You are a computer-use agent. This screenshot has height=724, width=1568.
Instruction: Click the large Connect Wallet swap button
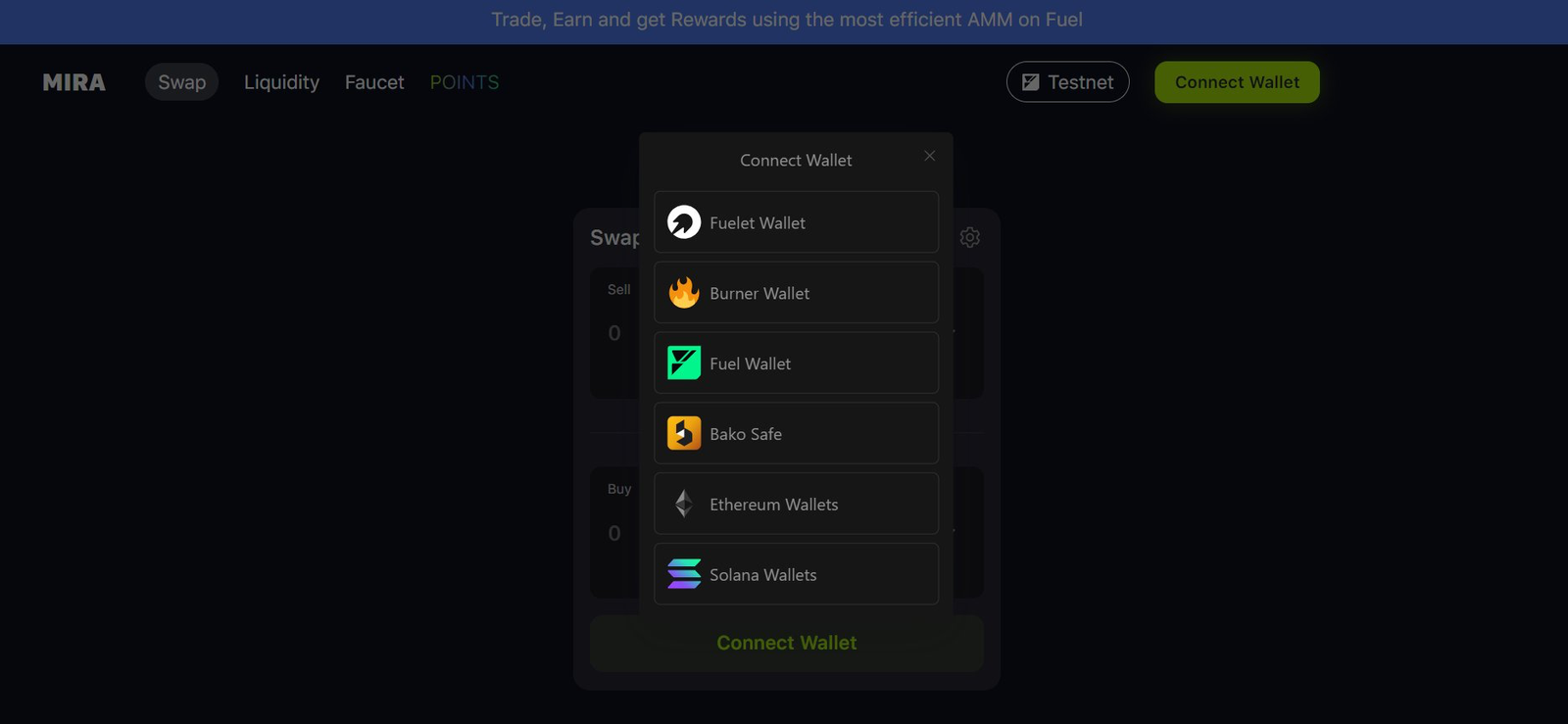pos(787,643)
